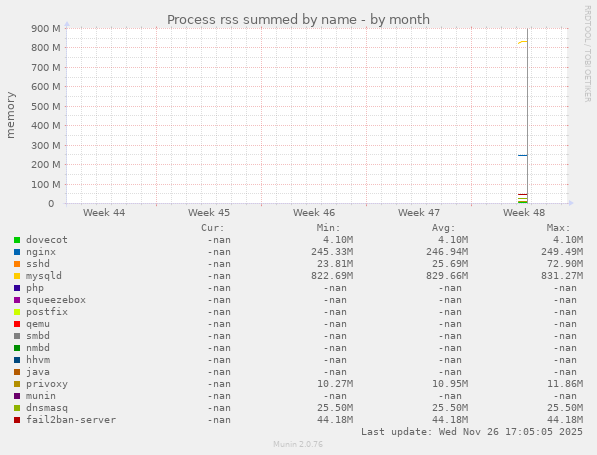Click mysqld max value 831.27M
This screenshot has width=597, height=455.
click(562, 276)
